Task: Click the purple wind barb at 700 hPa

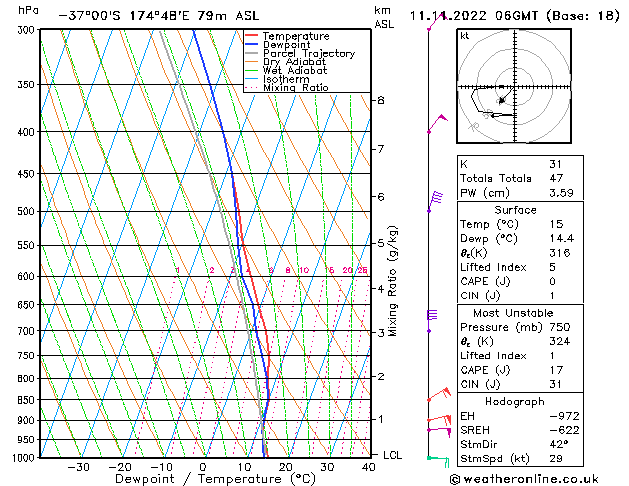Action: [432, 321]
